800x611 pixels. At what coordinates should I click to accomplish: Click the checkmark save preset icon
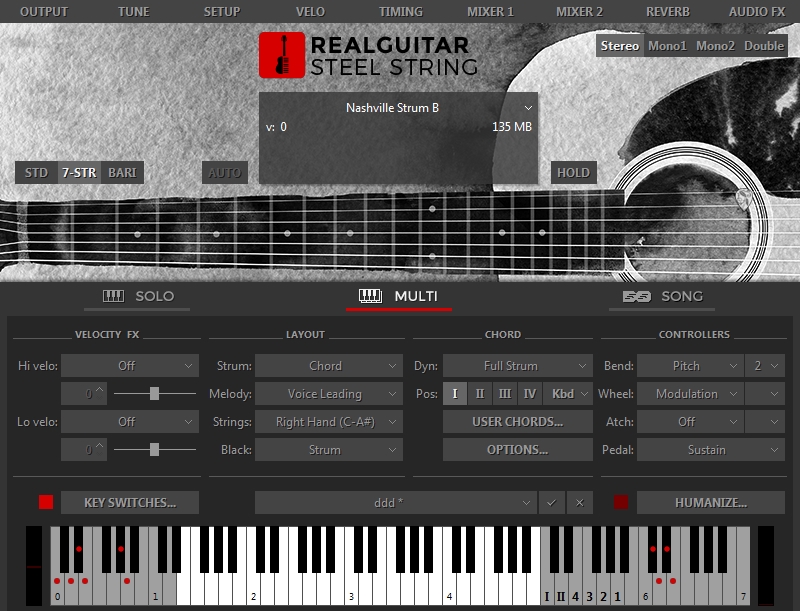[x=551, y=502]
